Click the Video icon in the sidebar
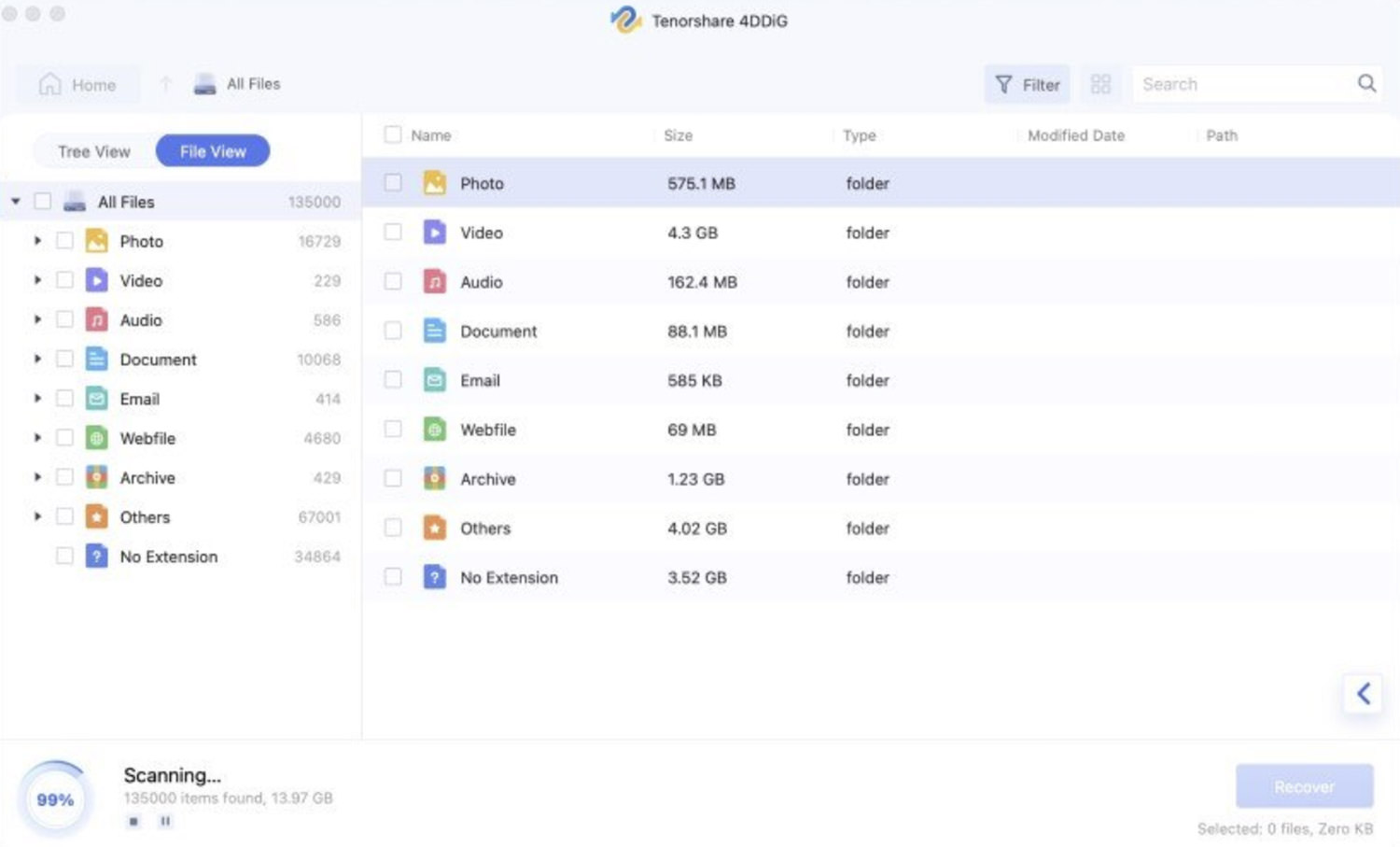This screenshot has height=847, width=1400. 96,280
